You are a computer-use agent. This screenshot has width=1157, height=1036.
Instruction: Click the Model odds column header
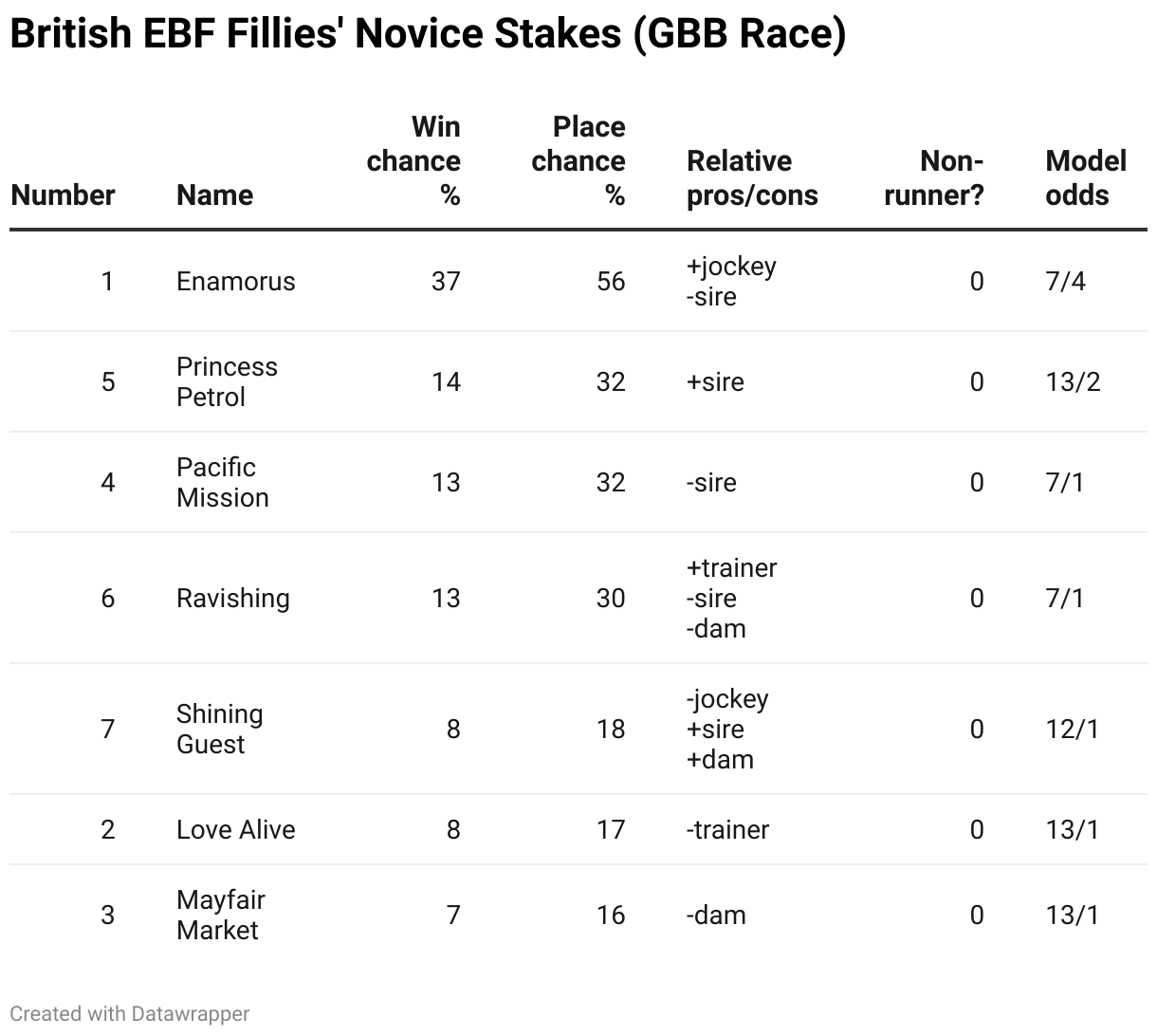[x=1085, y=178]
